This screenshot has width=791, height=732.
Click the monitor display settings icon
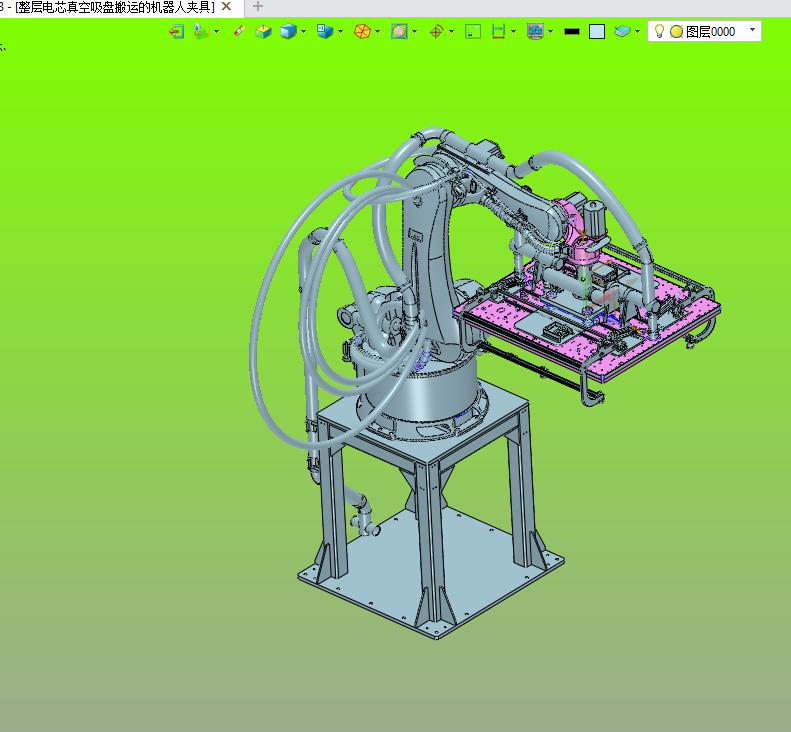pos(535,32)
